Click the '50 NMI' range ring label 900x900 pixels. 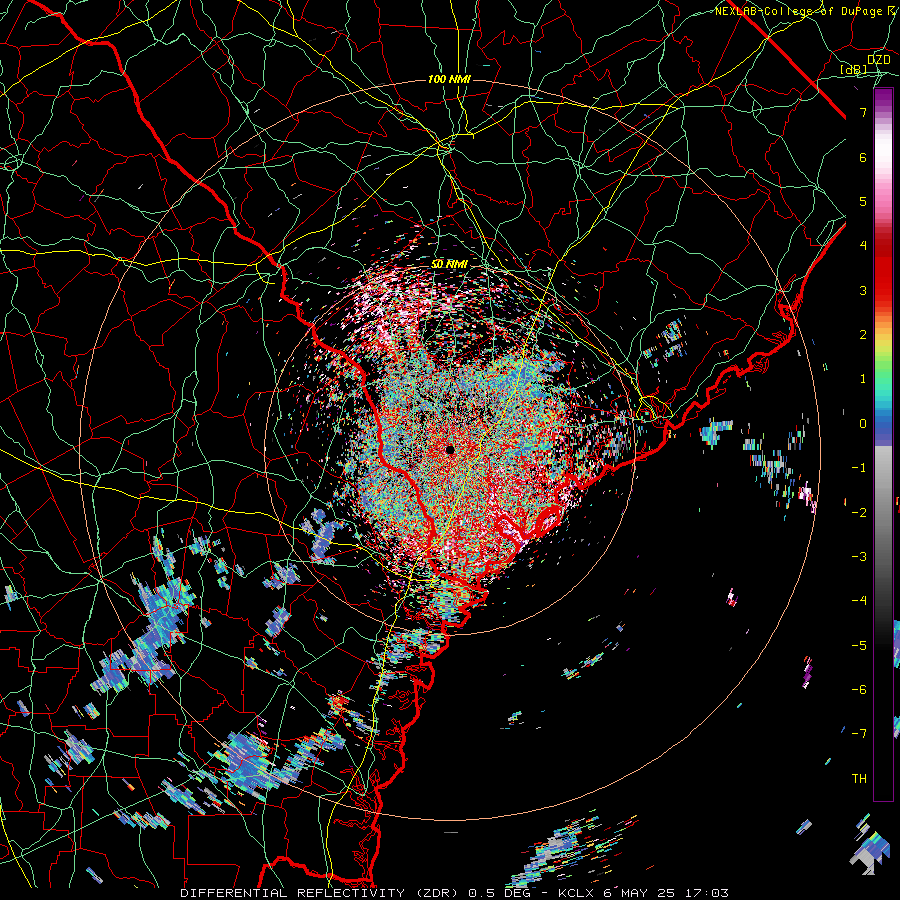(449, 264)
